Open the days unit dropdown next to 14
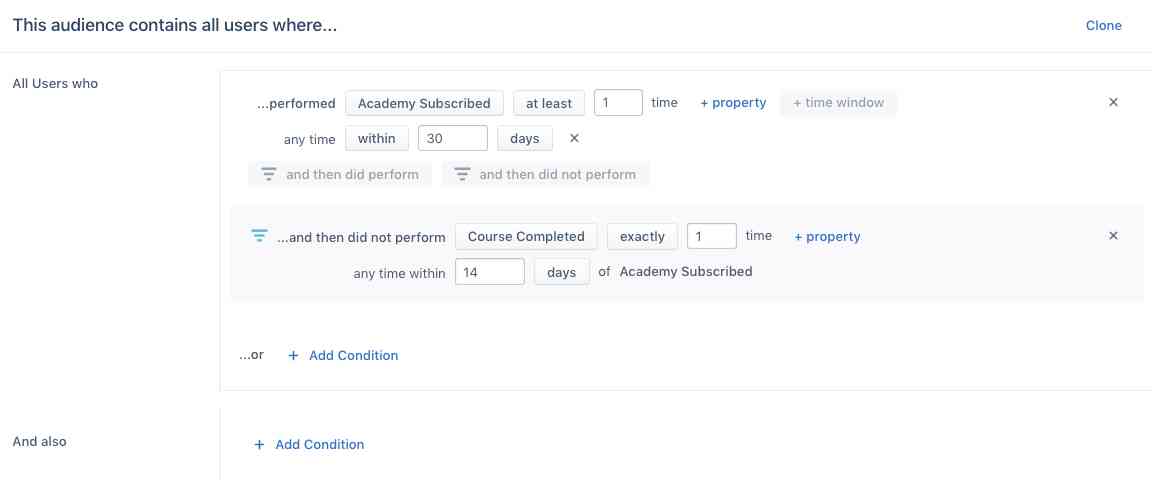The height and width of the screenshot is (496, 1152). [561, 272]
